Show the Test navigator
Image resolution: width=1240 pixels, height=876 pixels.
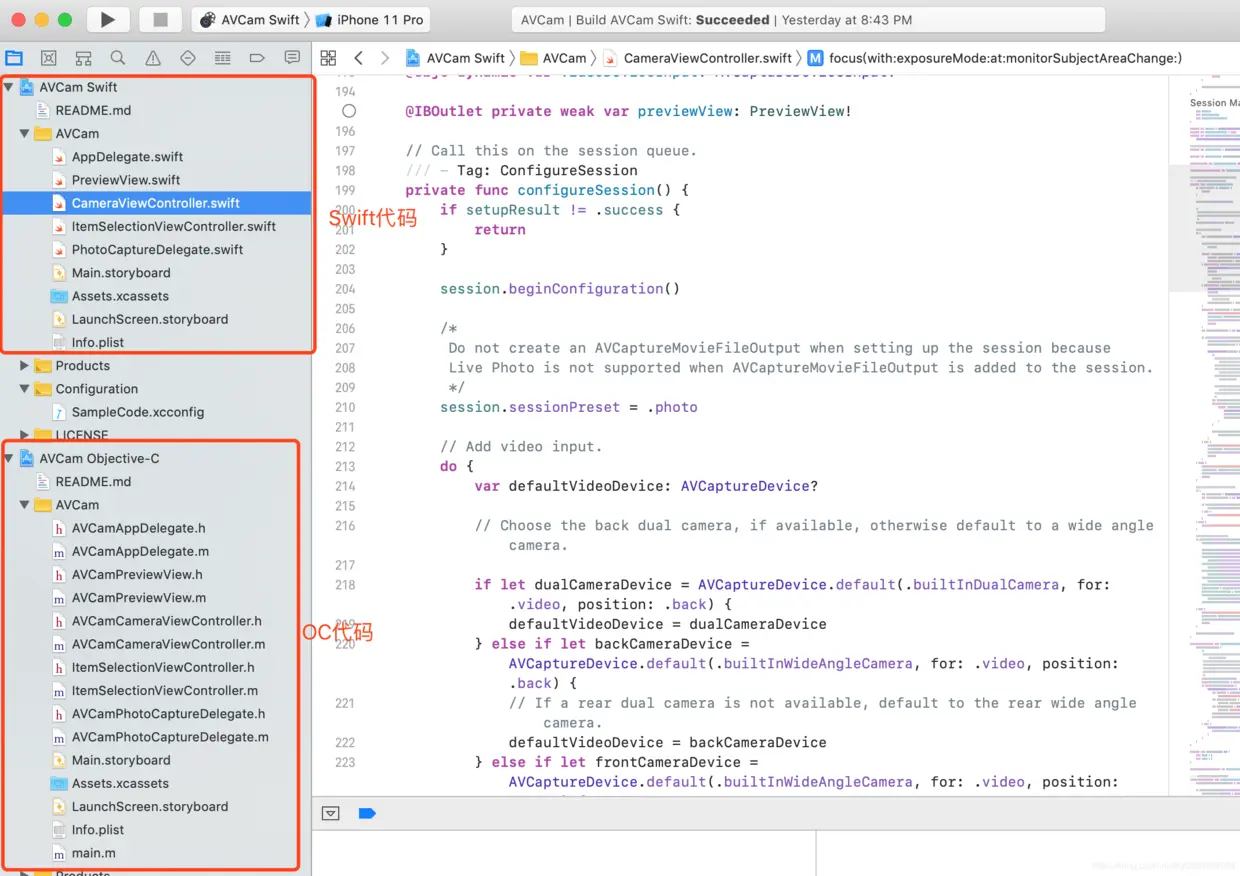click(x=188, y=58)
